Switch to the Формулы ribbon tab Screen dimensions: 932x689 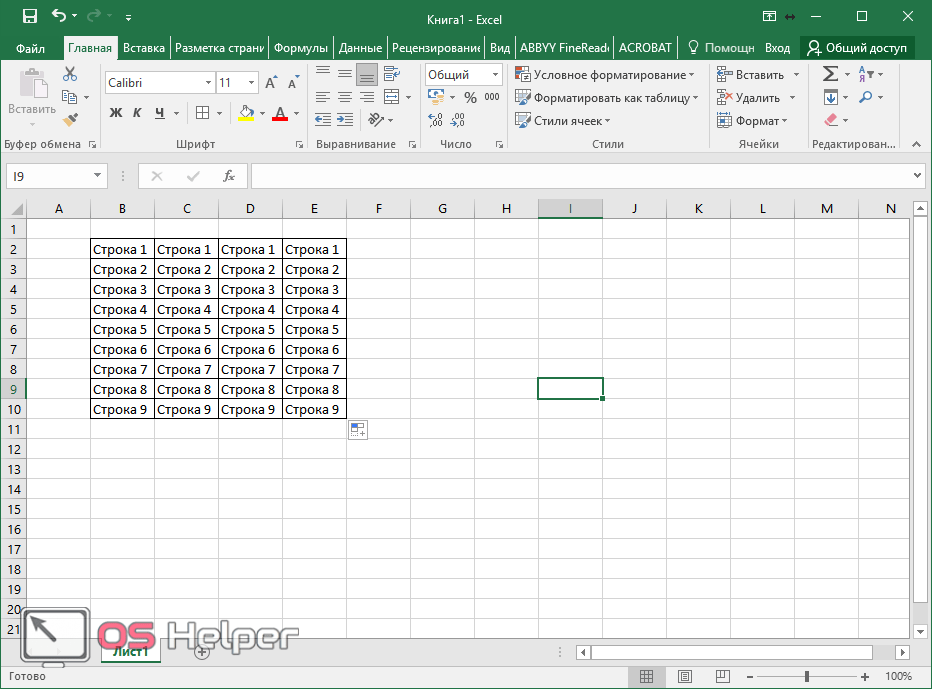click(x=301, y=47)
